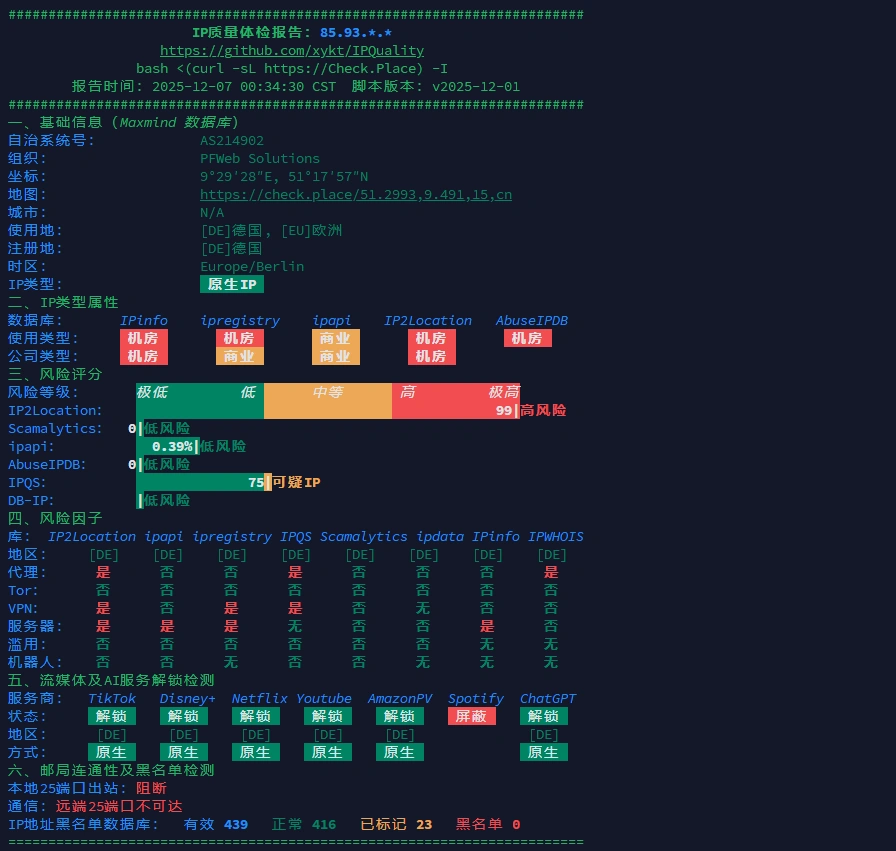Image resolution: width=896 pixels, height=851 pixels.
Task: Select the bash curl Check.Place command line
Action: point(292,69)
